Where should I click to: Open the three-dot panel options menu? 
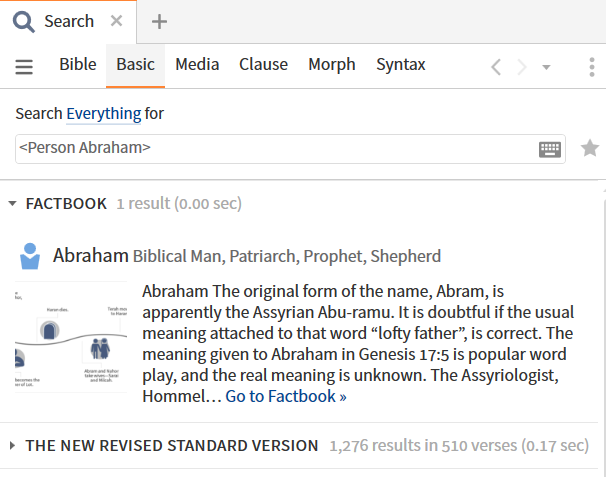pos(592,67)
